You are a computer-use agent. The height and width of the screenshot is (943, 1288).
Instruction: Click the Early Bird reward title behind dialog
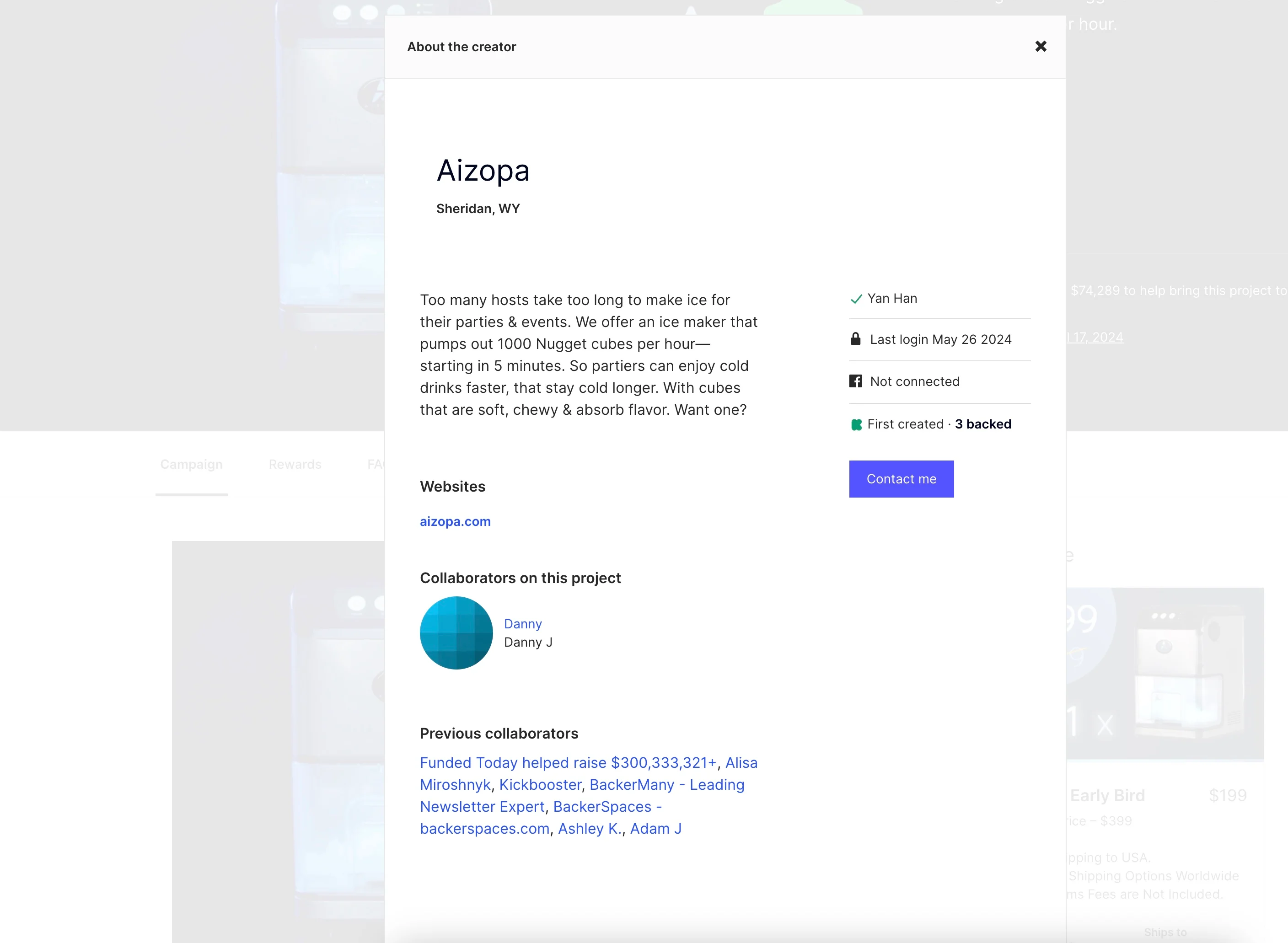(1107, 796)
